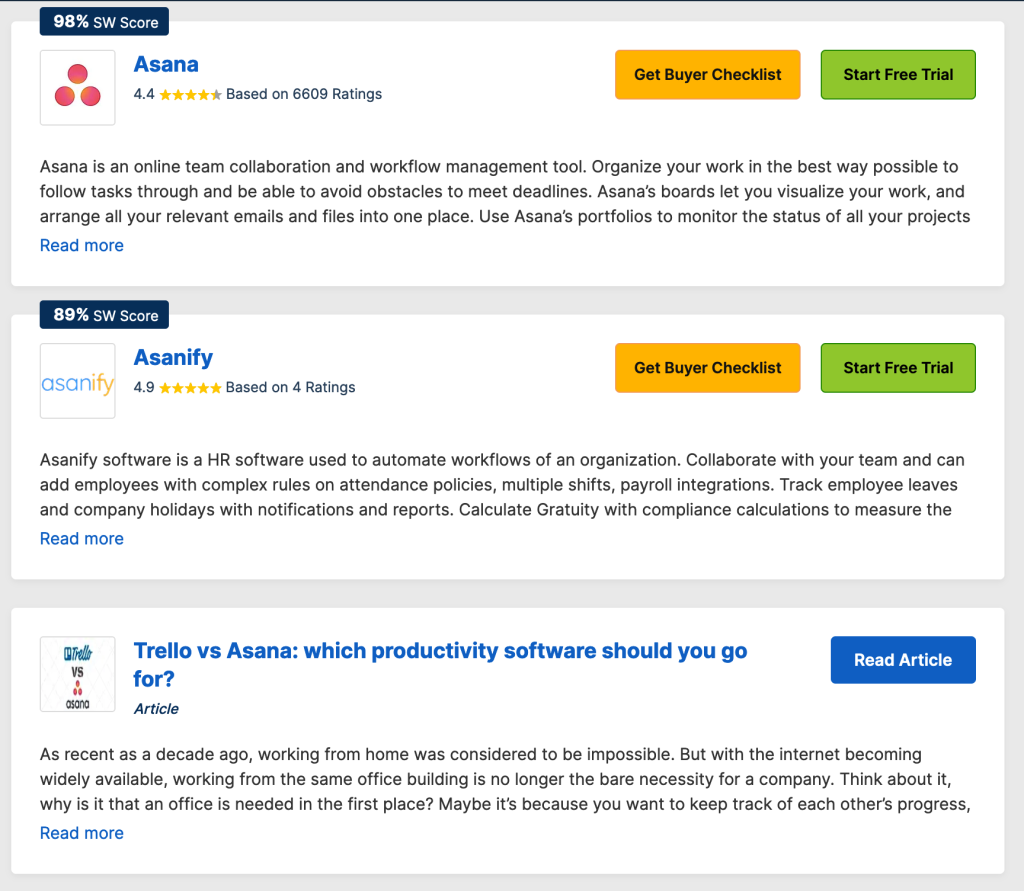Select the Trello vs Asana article thumbnail

click(78, 674)
